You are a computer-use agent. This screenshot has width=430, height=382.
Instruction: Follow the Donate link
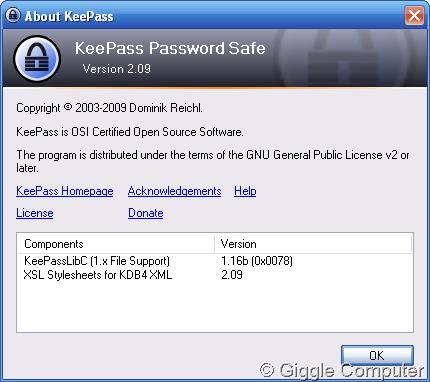coord(146,213)
